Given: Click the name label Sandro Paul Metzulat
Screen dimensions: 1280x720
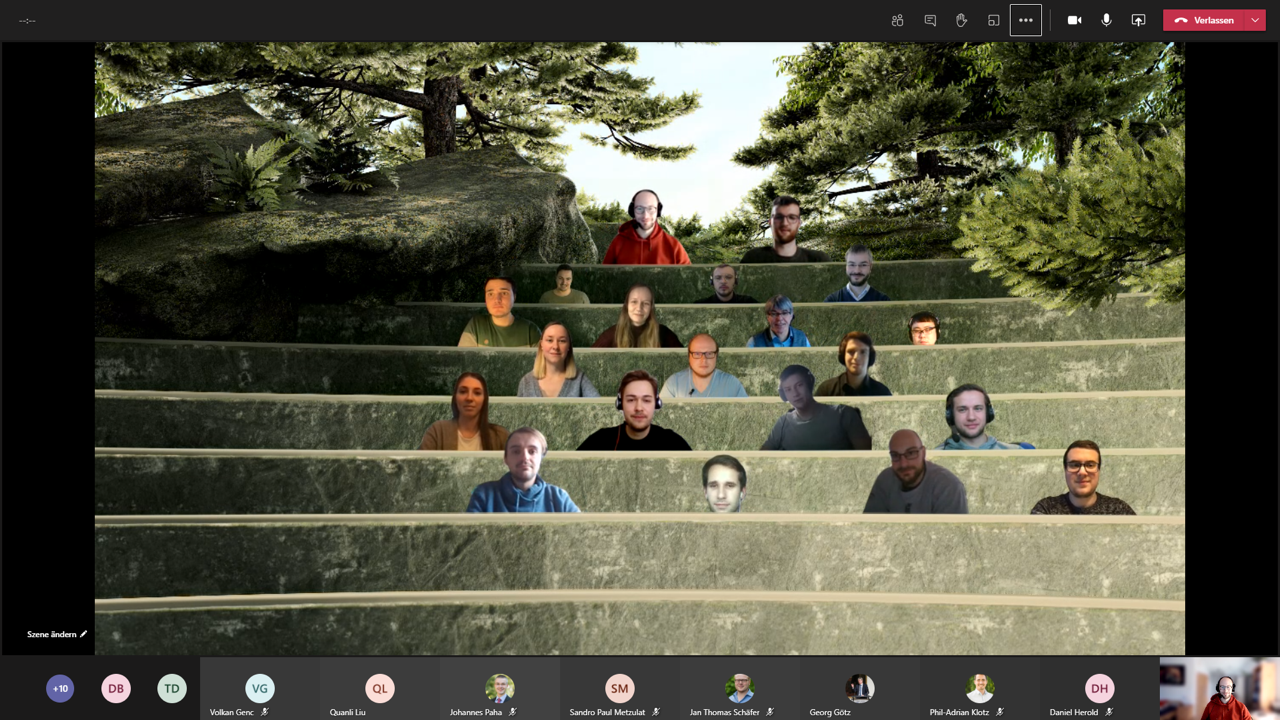Looking at the screenshot, I should [608, 712].
